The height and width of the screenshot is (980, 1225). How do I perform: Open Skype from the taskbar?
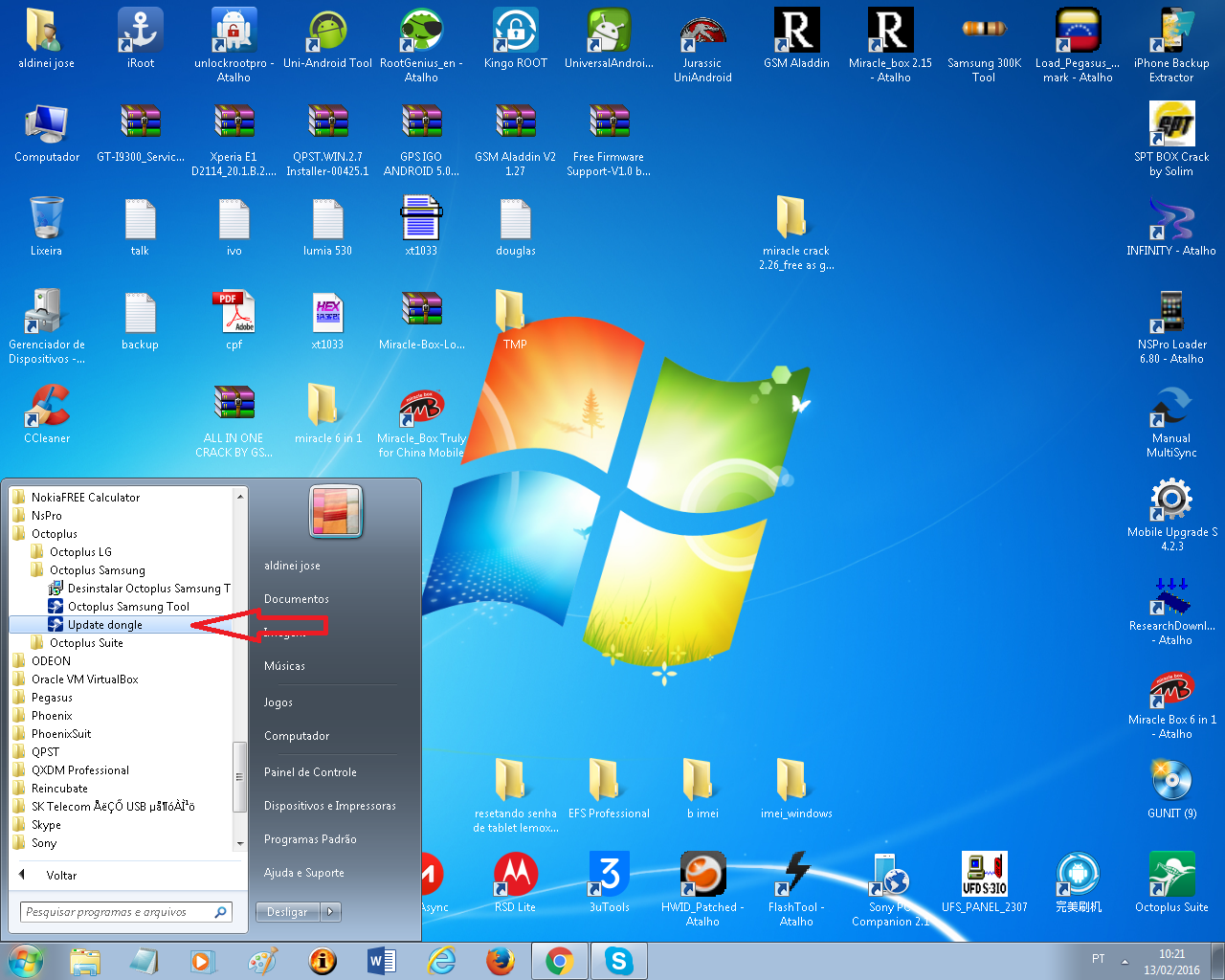[x=619, y=961]
